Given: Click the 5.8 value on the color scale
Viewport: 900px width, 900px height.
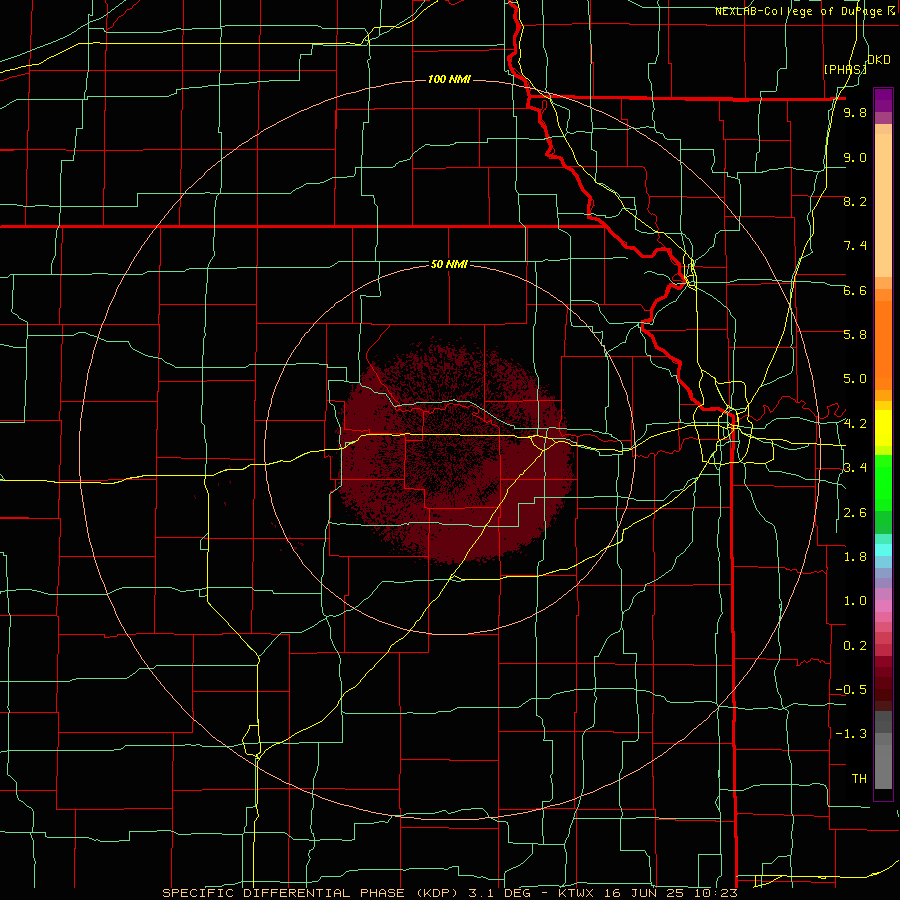Looking at the screenshot, I should point(855,335).
